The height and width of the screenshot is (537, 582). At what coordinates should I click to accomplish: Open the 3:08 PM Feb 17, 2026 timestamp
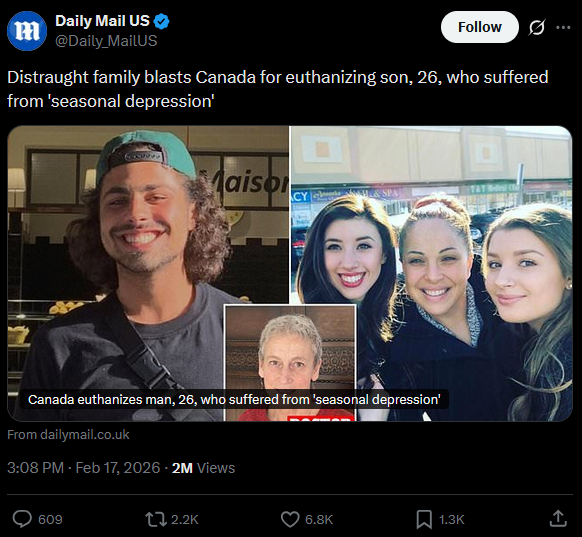pyautogui.click(x=84, y=468)
